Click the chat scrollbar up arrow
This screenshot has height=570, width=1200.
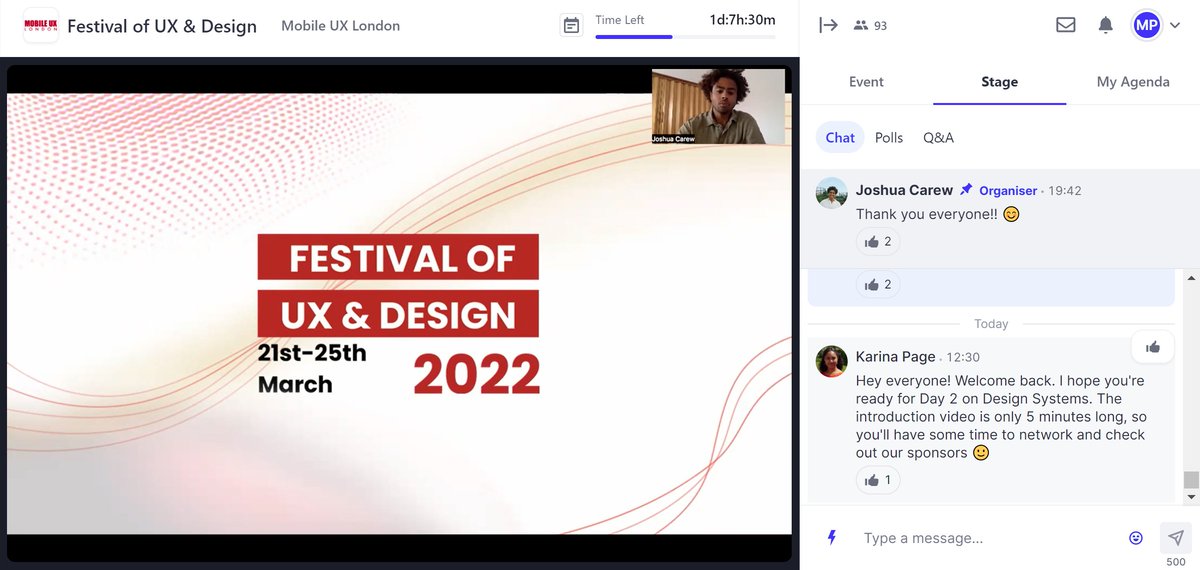tap(1191, 277)
